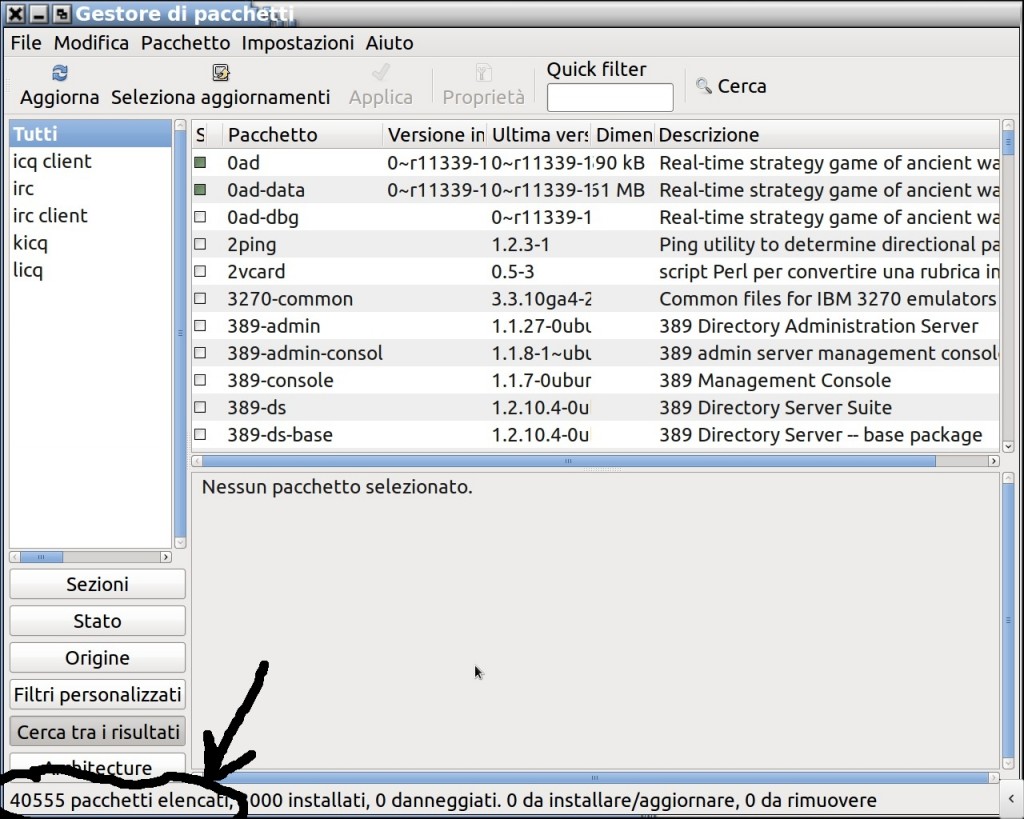Select irc in the category list

click(x=90, y=189)
